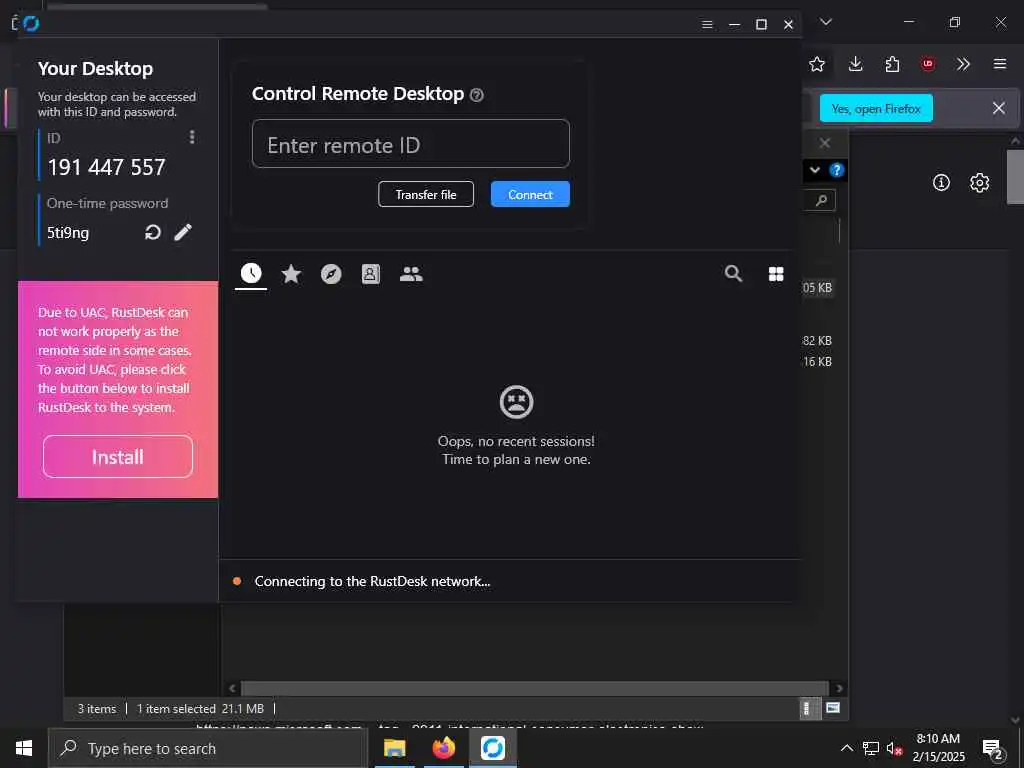Open Firefox application hamburger menu
The height and width of the screenshot is (768, 1024).
(x=999, y=64)
